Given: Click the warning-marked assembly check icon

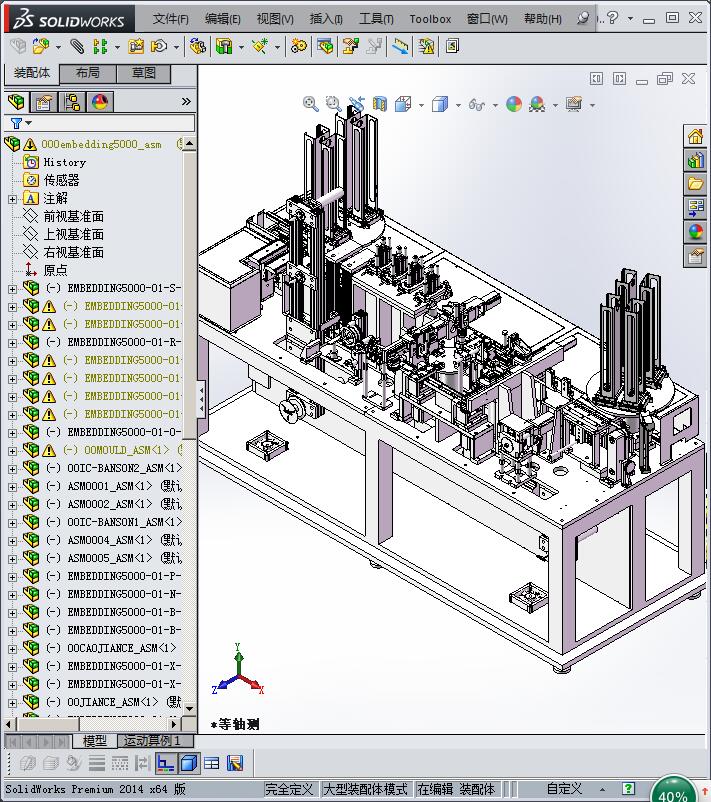Looking at the screenshot, I should point(426,47).
